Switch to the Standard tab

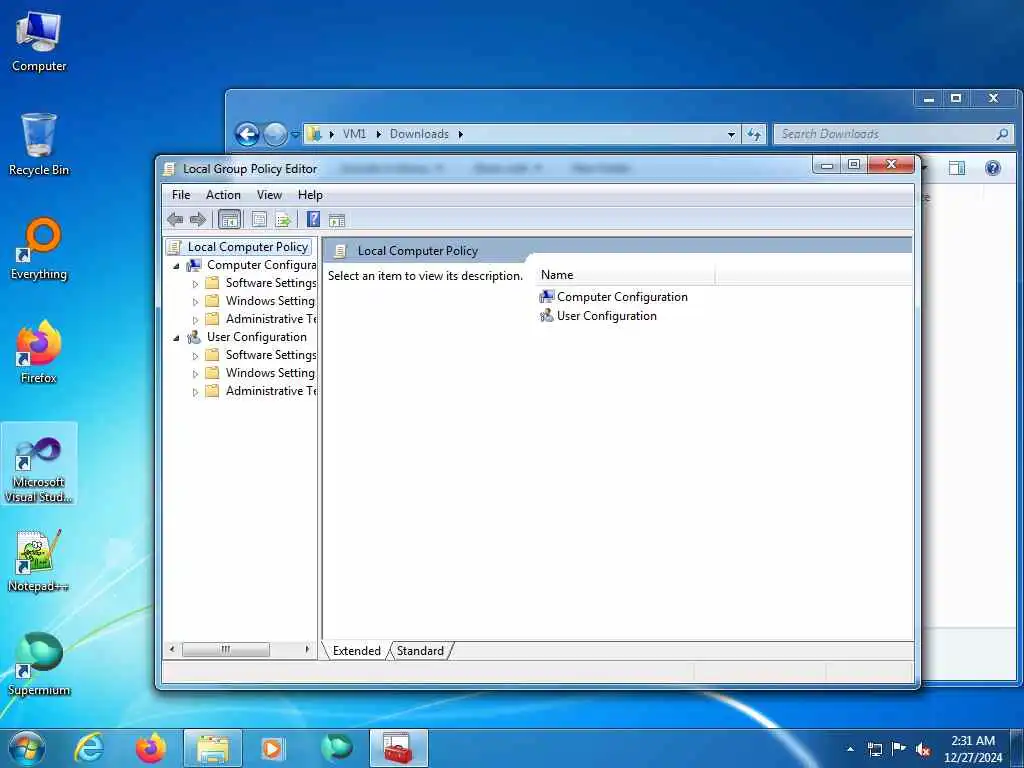click(420, 650)
